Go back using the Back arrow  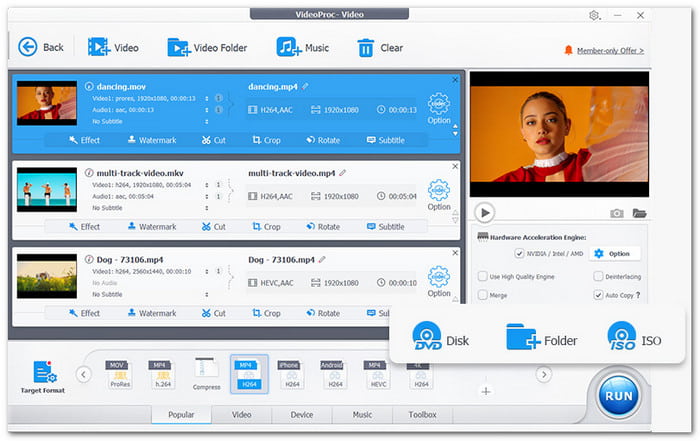click(x=41, y=47)
